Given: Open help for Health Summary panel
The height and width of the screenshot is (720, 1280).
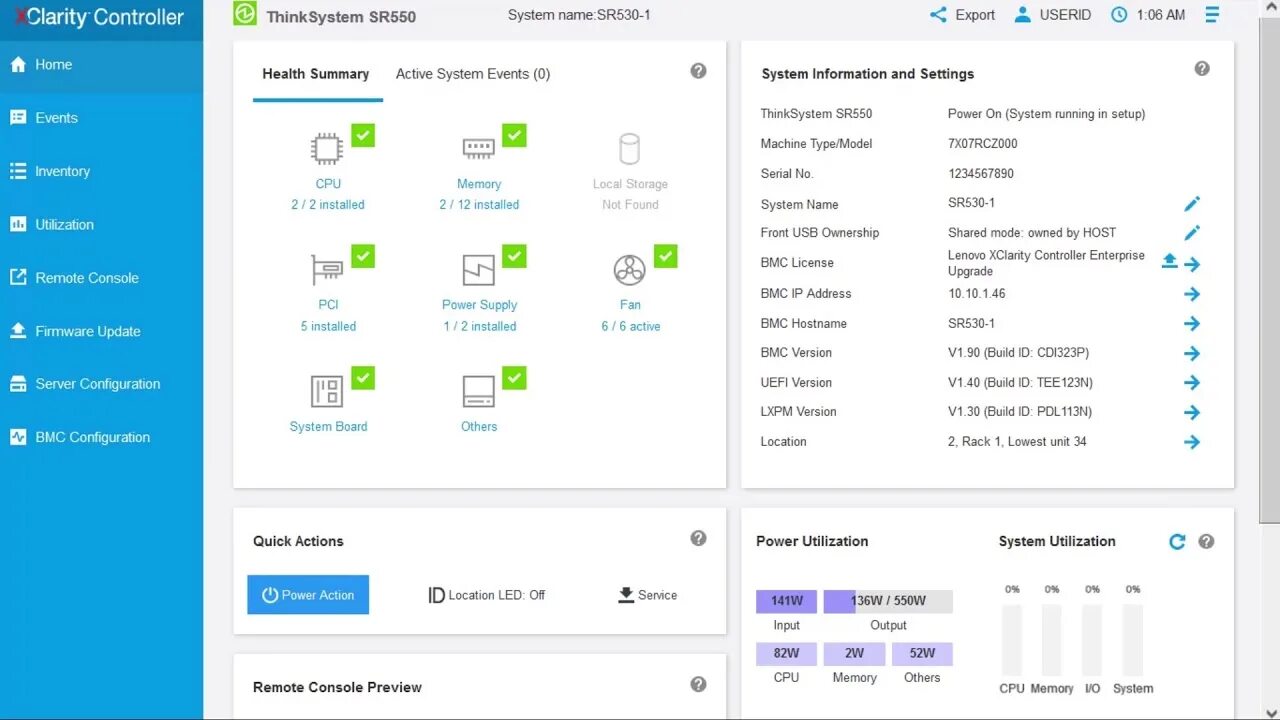Looking at the screenshot, I should pos(699,71).
